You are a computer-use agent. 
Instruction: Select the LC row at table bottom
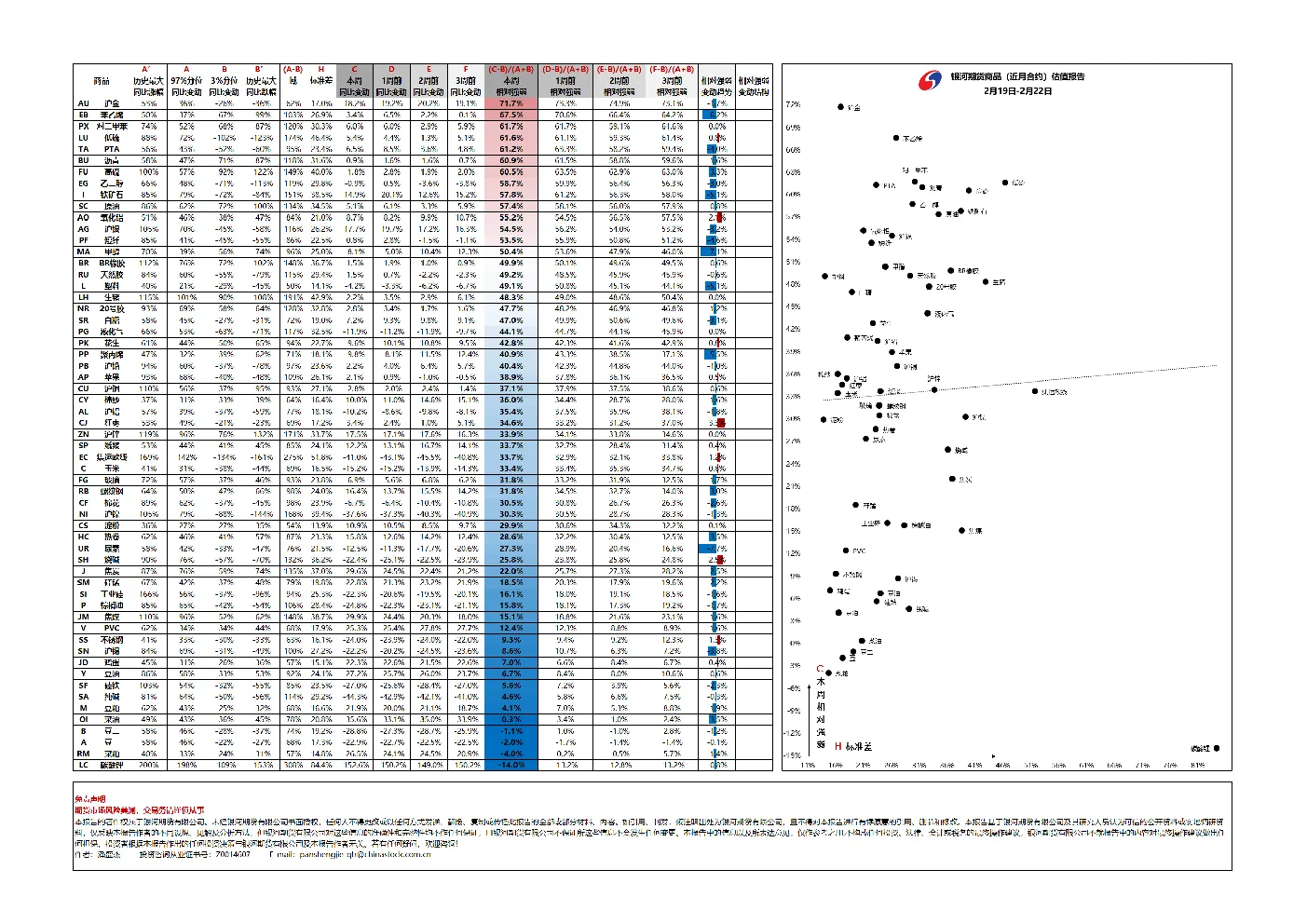pyautogui.click(x=423, y=766)
